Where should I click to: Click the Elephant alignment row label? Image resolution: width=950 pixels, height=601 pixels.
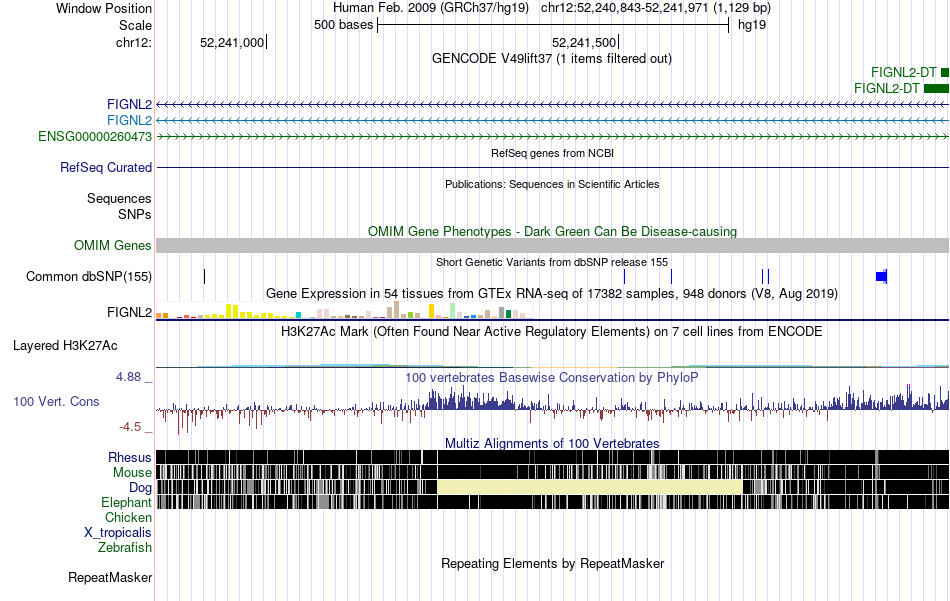126,502
